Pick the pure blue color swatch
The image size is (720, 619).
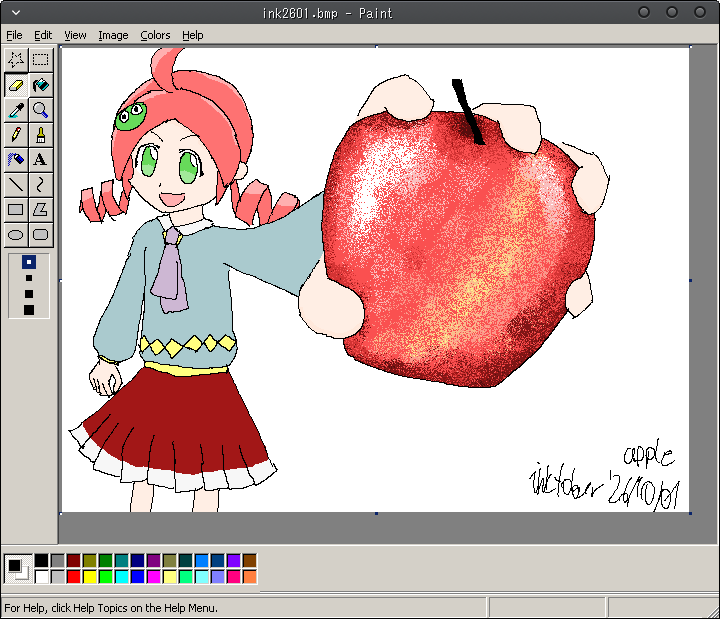[x=138, y=576]
